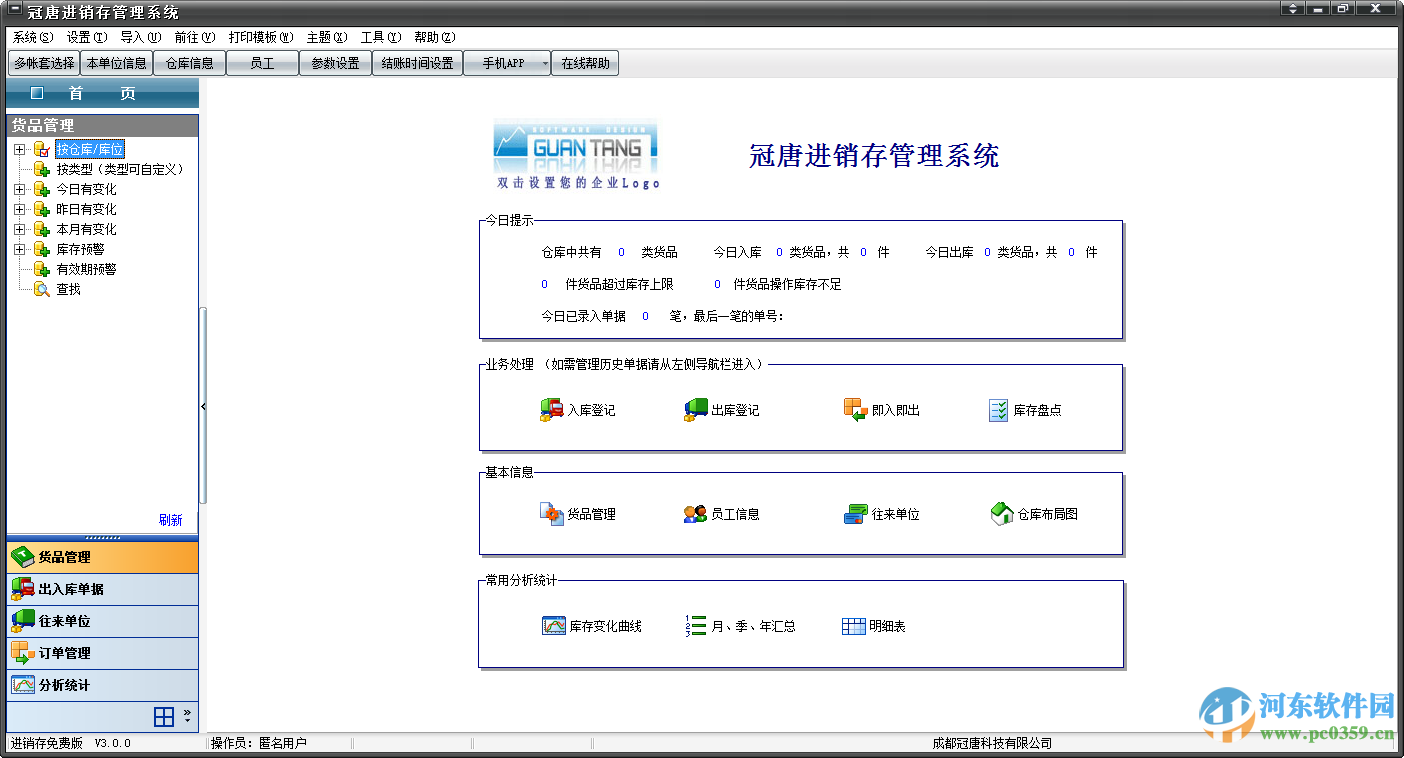
Task: Click the 刷新 link in sidebar
Action: point(171,520)
